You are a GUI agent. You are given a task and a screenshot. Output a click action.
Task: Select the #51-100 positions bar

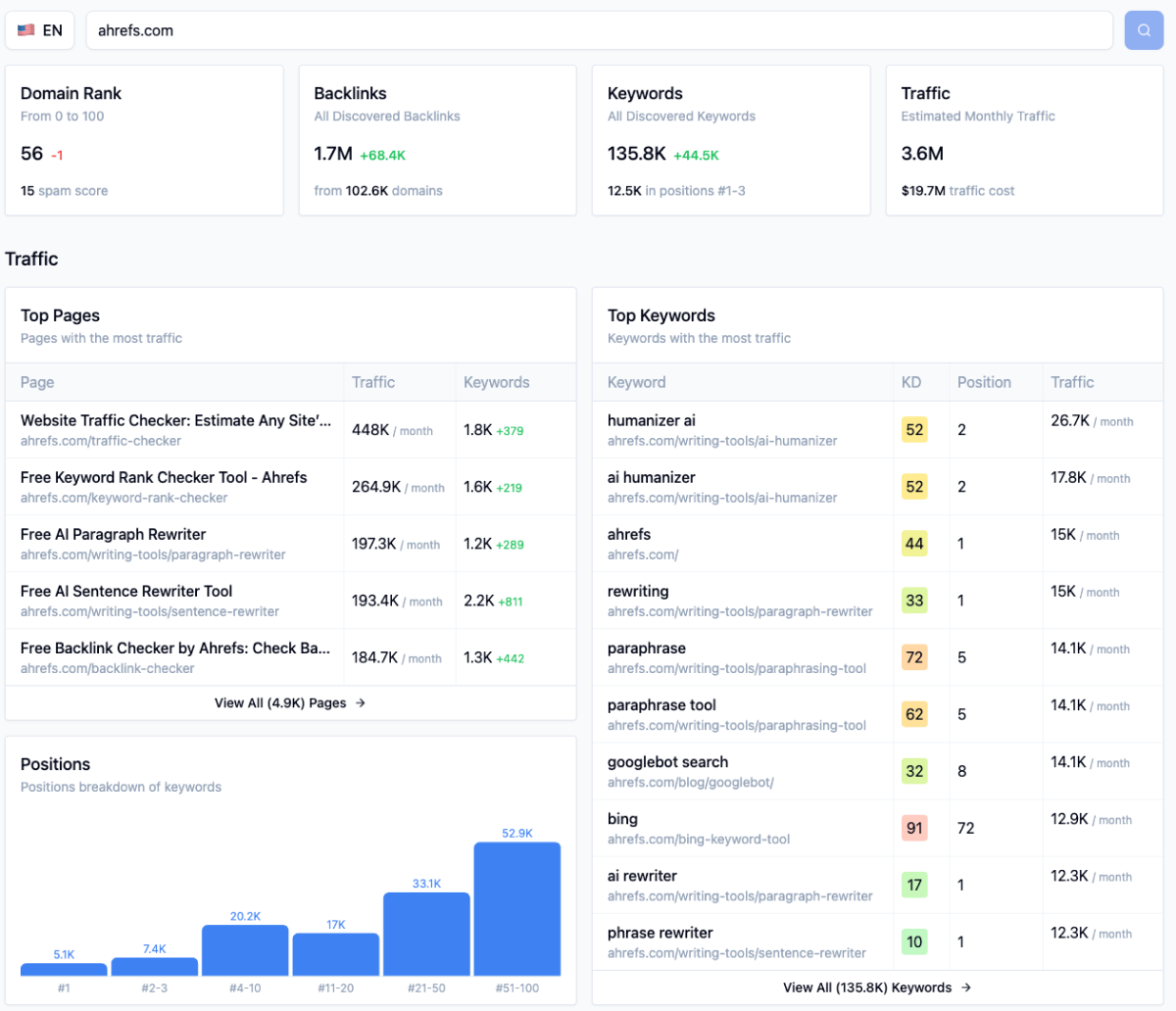(516, 908)
